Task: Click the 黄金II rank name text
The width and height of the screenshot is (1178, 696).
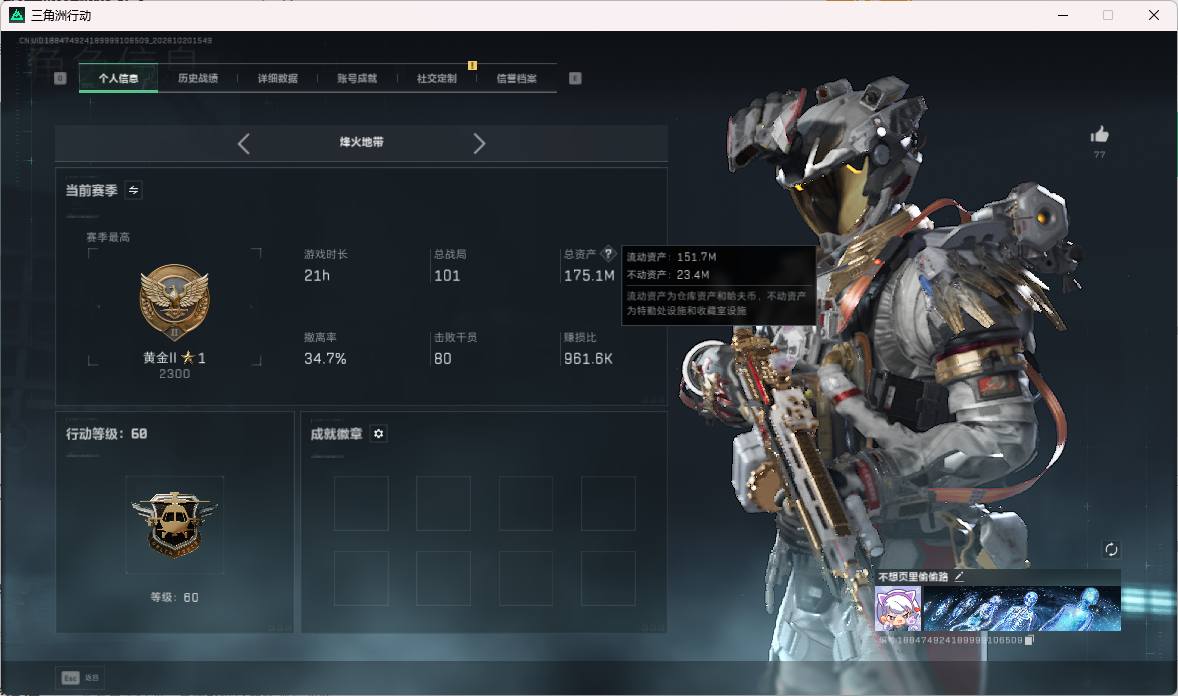Action: click(x=160, y=358)
